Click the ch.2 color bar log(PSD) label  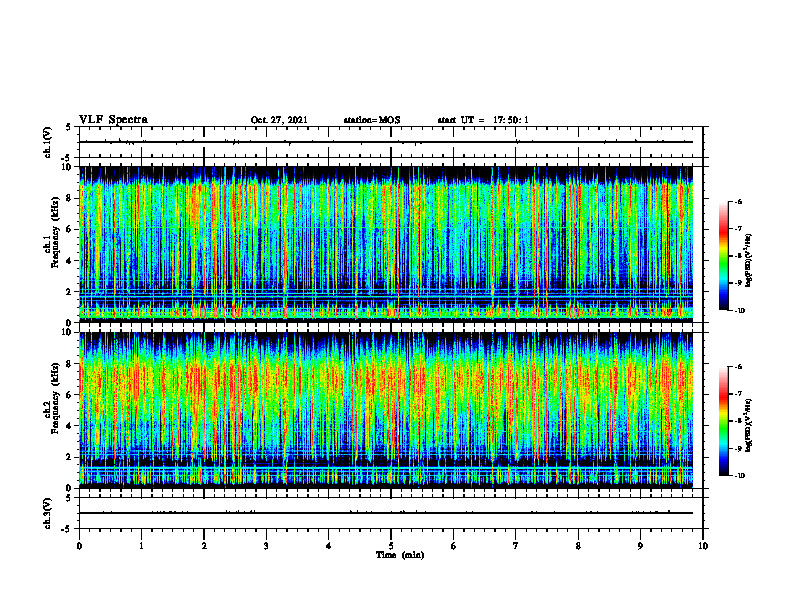(x=749, y=425)
